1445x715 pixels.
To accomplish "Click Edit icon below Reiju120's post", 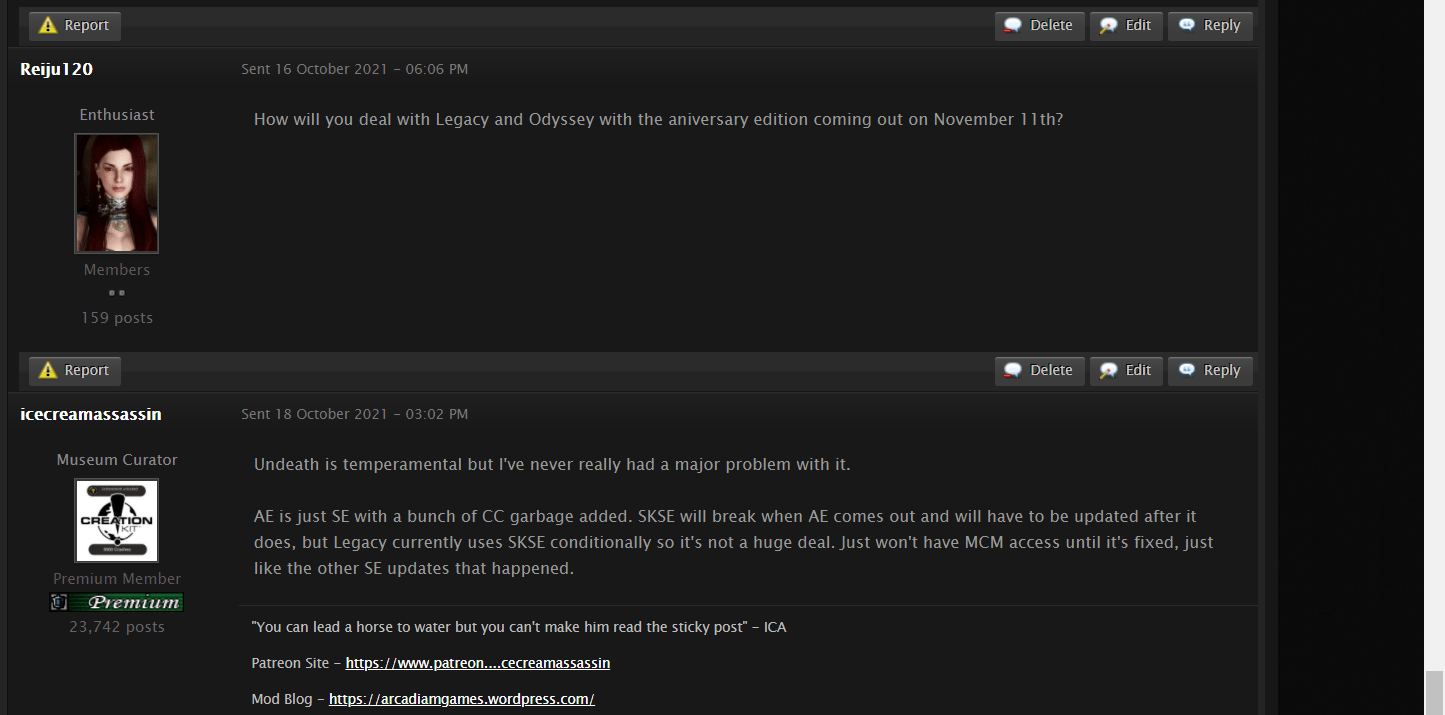I will pyautogui.click(x=1108, y=371).
